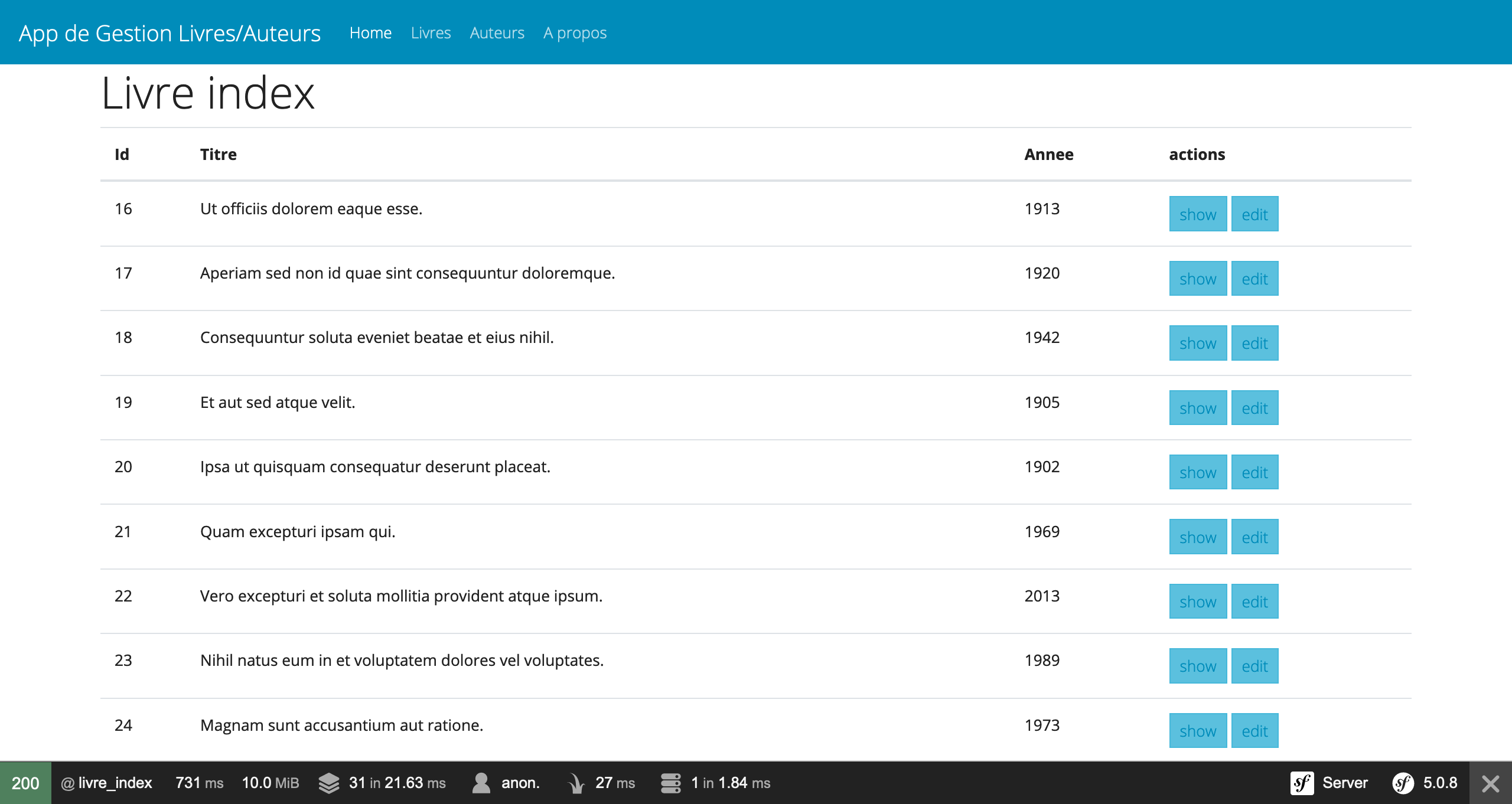Image resolution: width=1512 pixels, height=804 pixels.
Task: Select title 'Quam excepturi ipsam qui.'
Action: [298, 532]
